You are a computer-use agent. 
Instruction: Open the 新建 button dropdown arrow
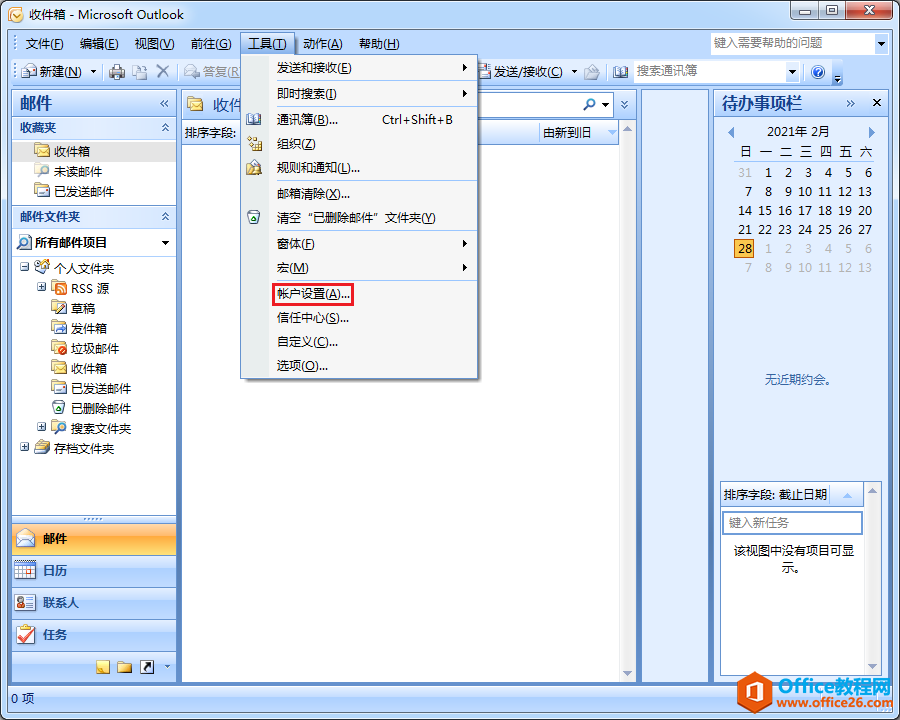(93, 72)
